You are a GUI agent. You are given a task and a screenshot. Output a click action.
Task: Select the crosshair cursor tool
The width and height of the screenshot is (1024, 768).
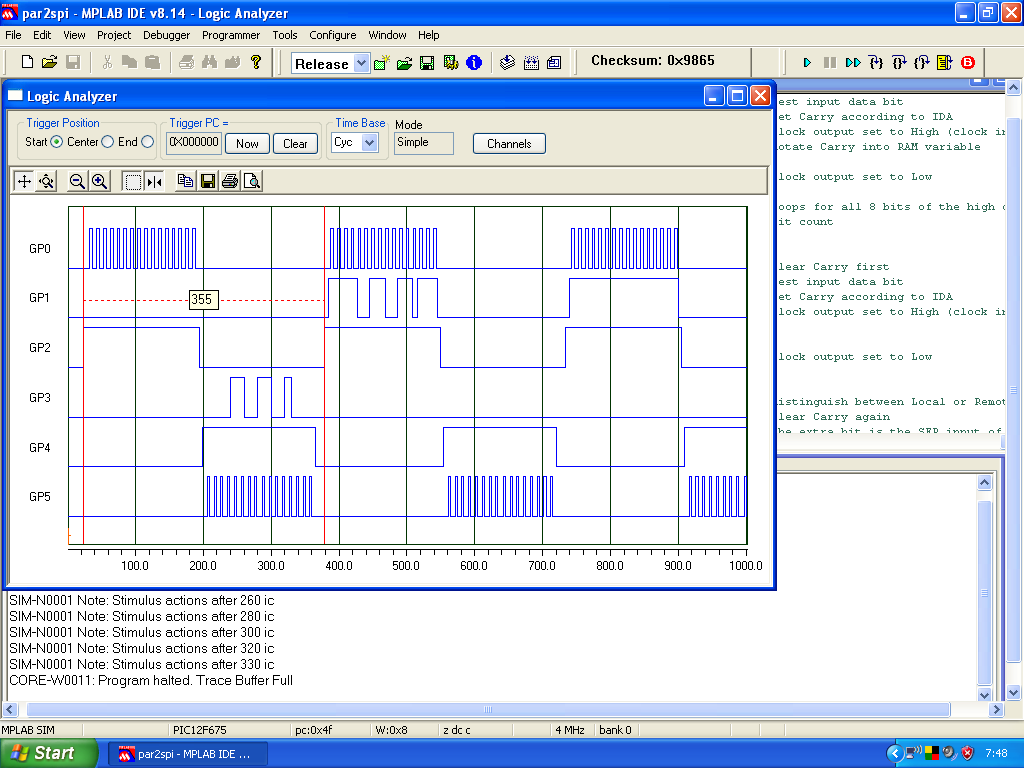(24, 181)
